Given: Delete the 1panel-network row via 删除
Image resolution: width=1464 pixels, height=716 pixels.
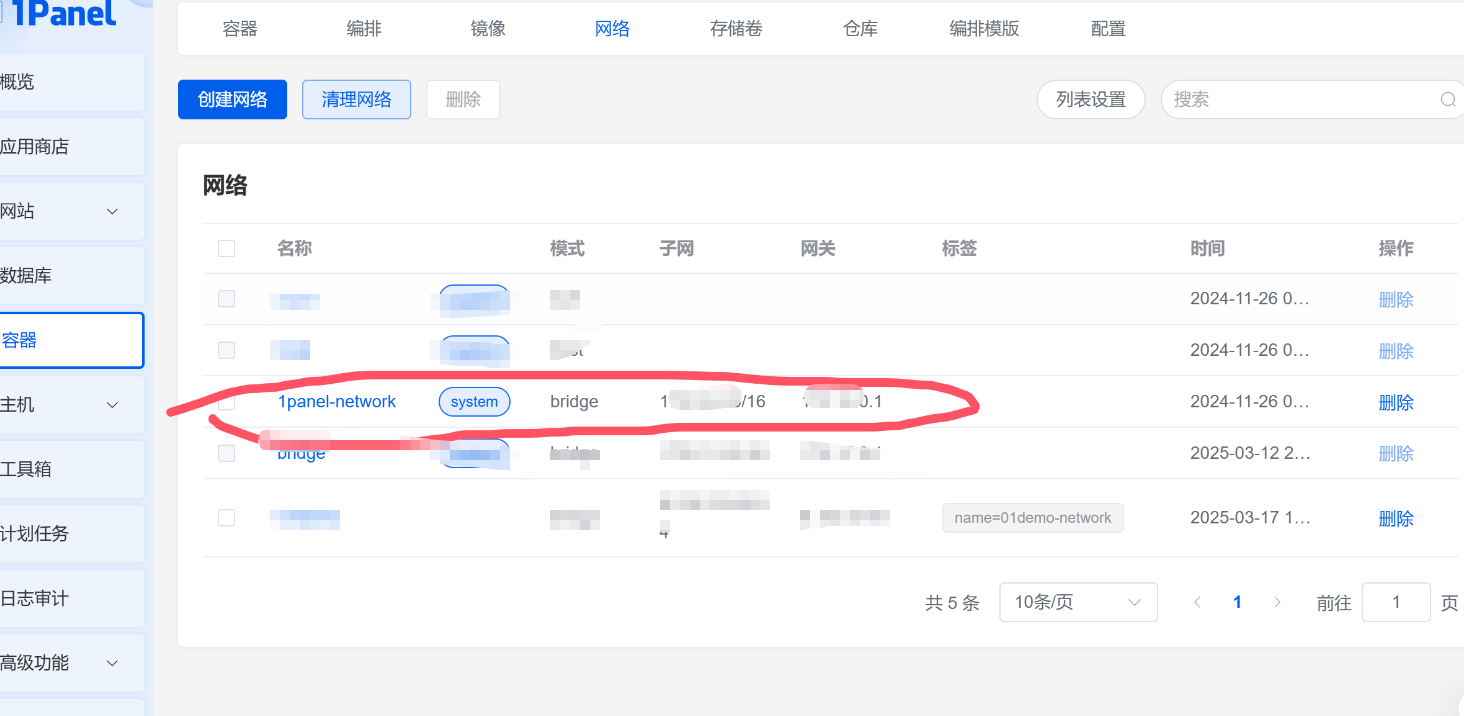Looking at the screenshot, I should 1395,403.
